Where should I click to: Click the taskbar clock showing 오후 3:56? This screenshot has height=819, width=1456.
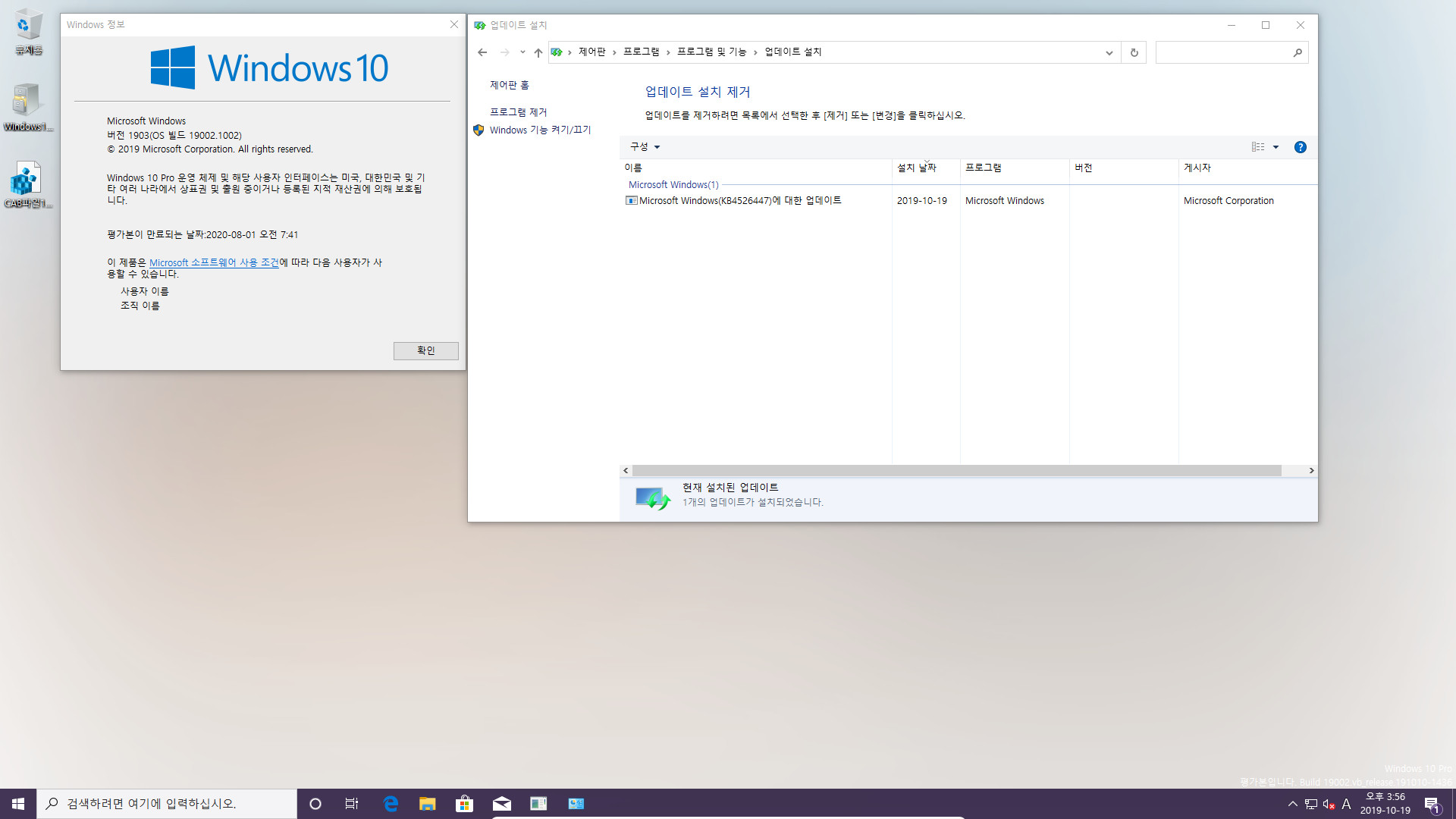pyautogui.click(x=1385, y=804)
